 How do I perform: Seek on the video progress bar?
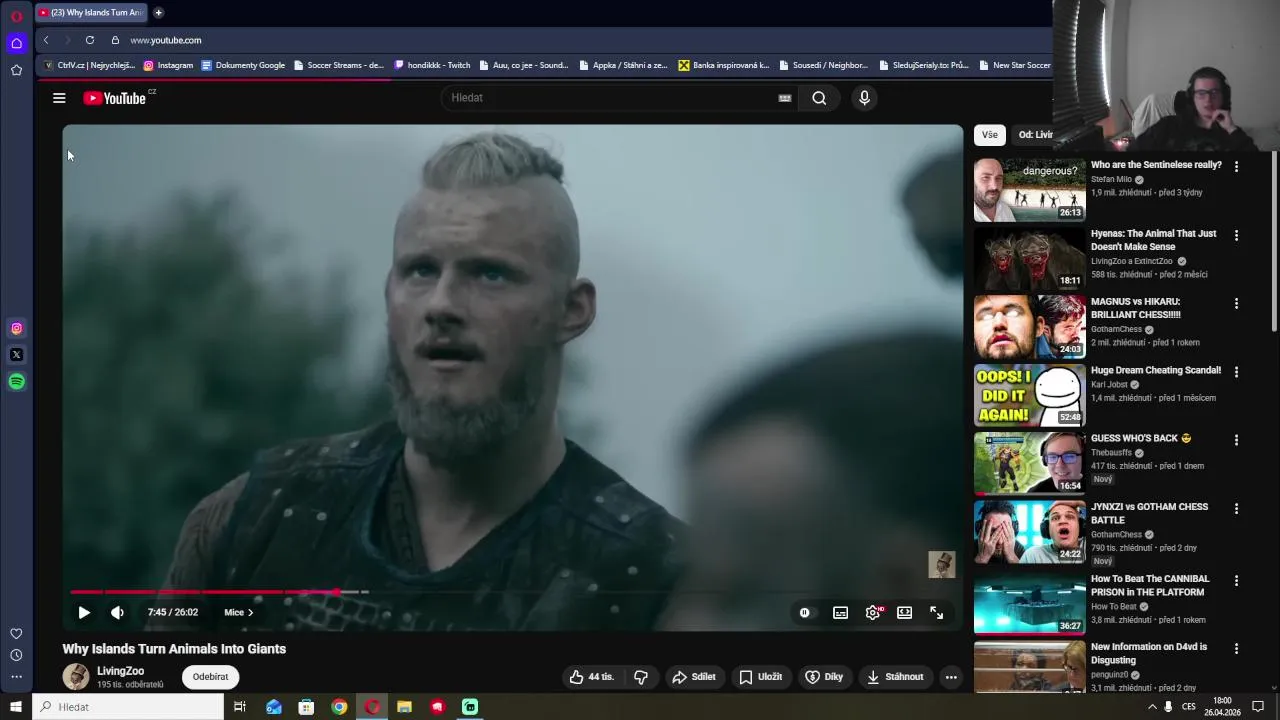[512, 592]
